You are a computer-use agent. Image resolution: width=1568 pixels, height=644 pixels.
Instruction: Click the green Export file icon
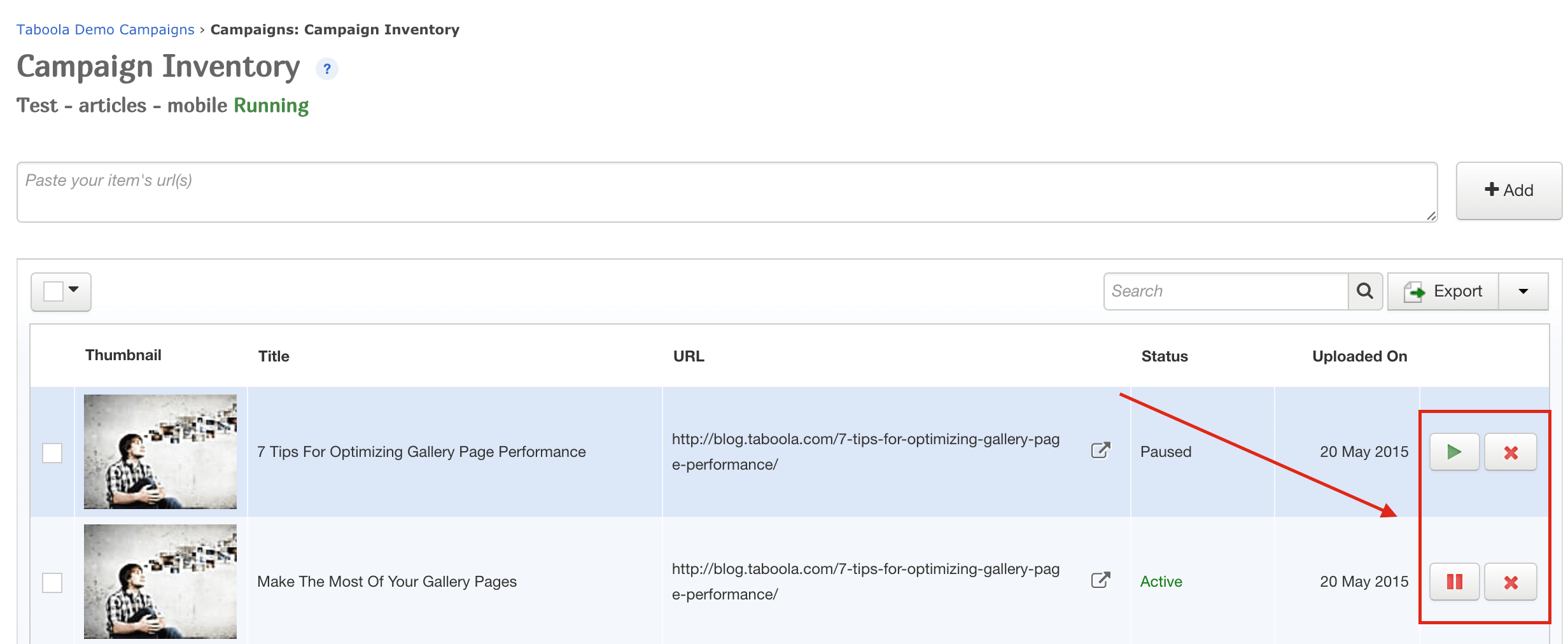(1414, 291)
